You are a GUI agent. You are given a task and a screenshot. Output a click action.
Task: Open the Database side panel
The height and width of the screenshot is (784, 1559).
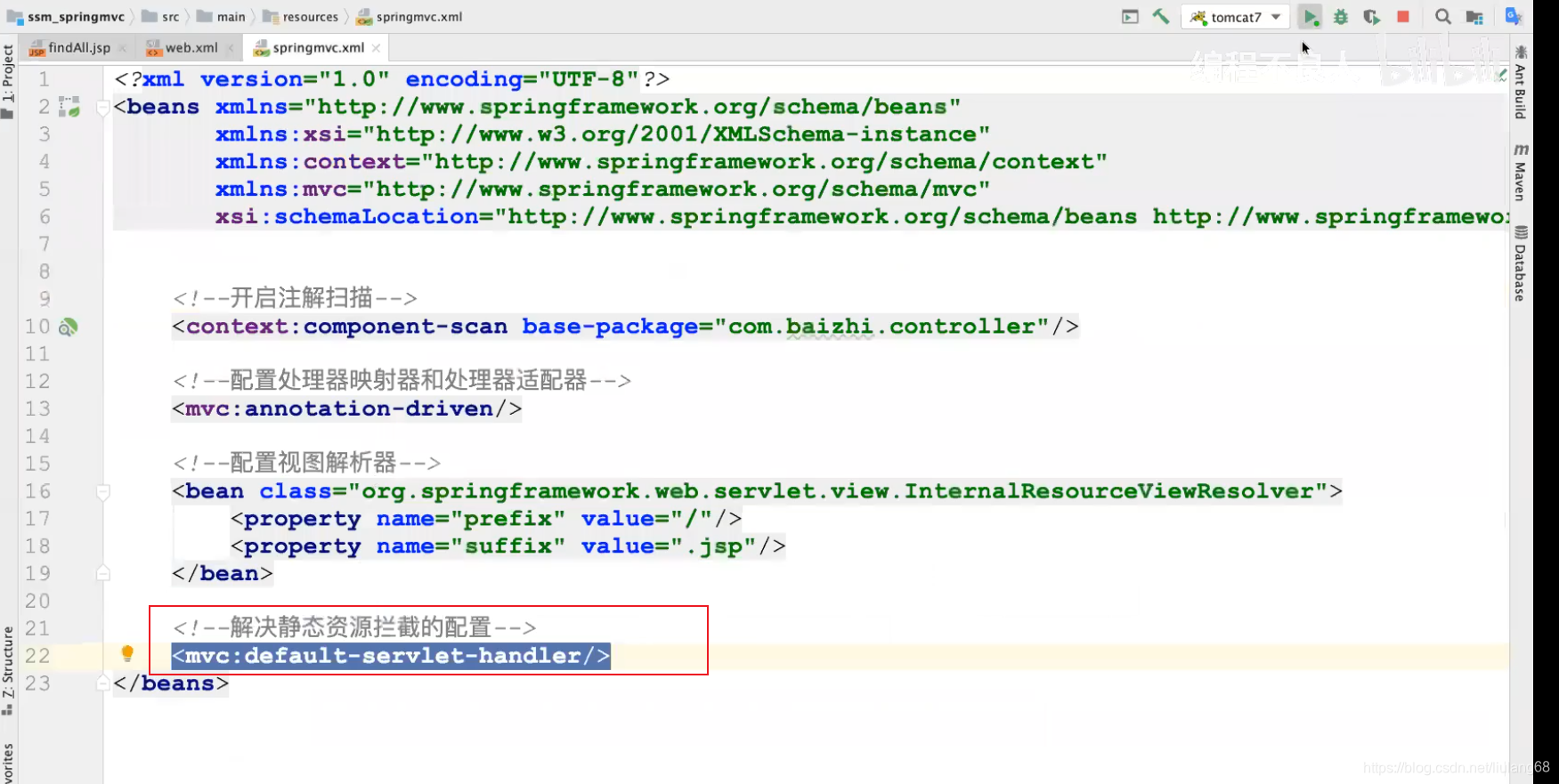coord(1521,264)
